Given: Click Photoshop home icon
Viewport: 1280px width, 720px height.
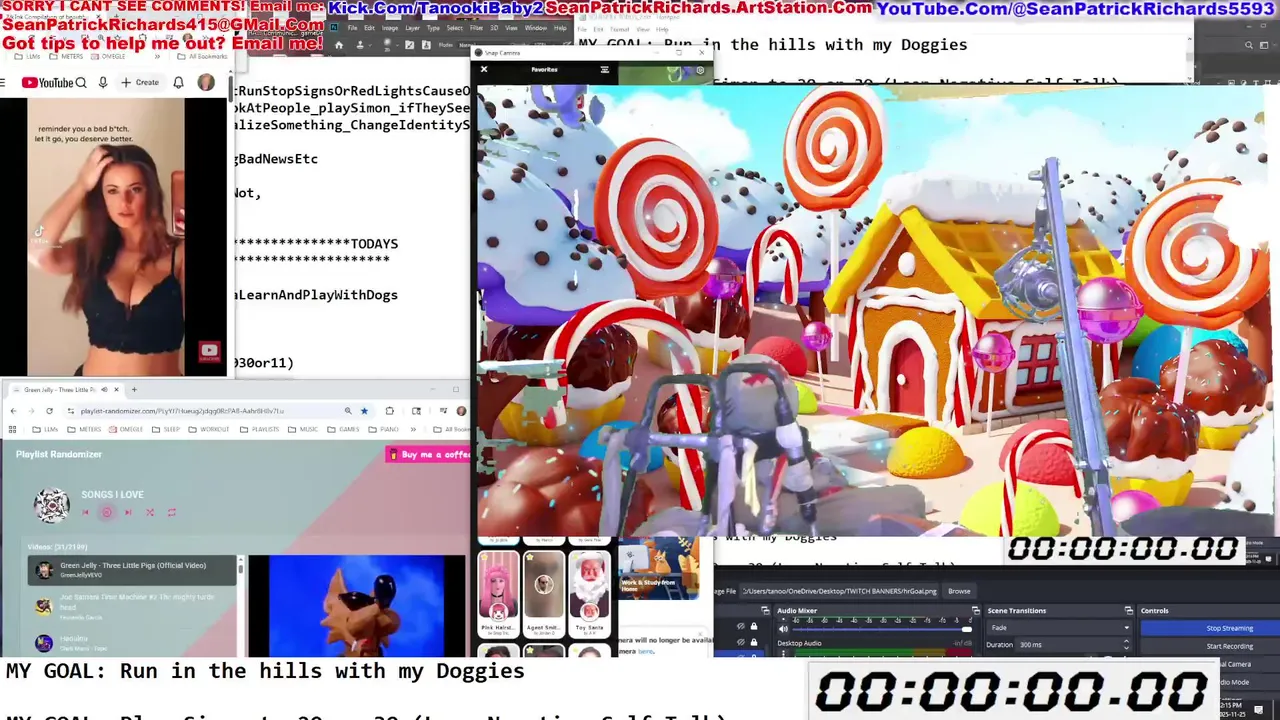Looking at the screenshot, I should pos(339,45).
